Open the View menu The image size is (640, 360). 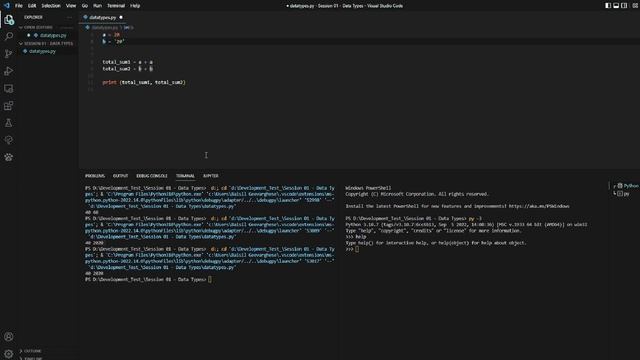71,6
